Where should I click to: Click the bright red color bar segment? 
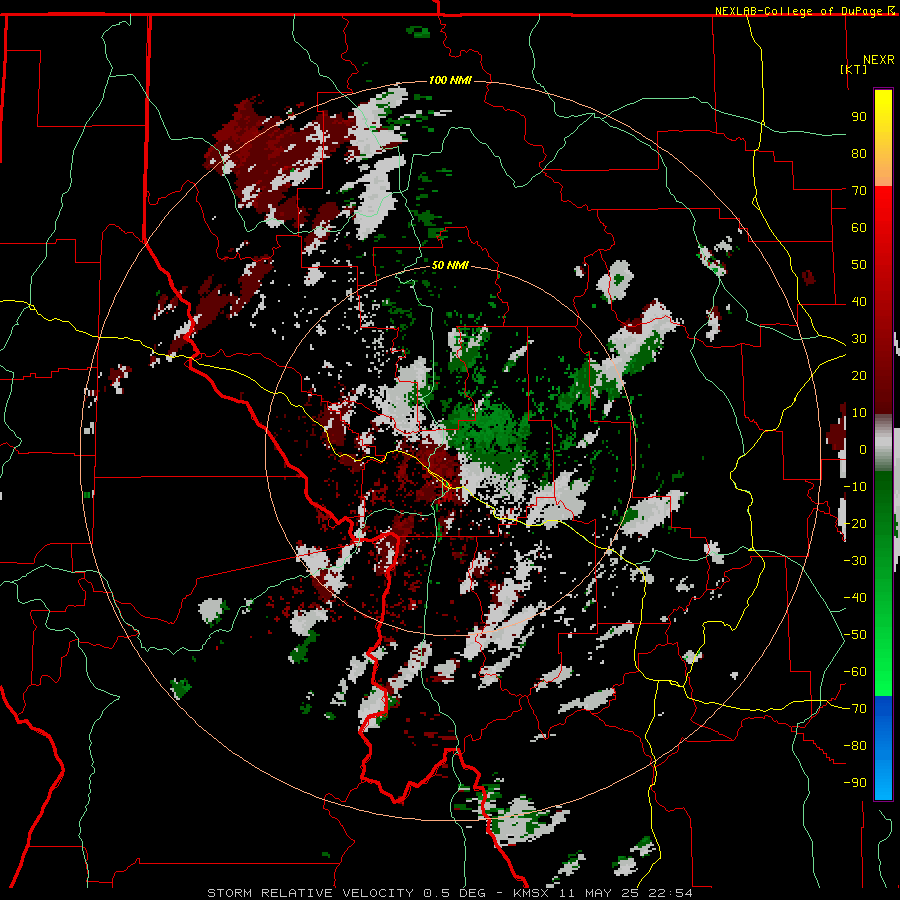tap(883, 230)
